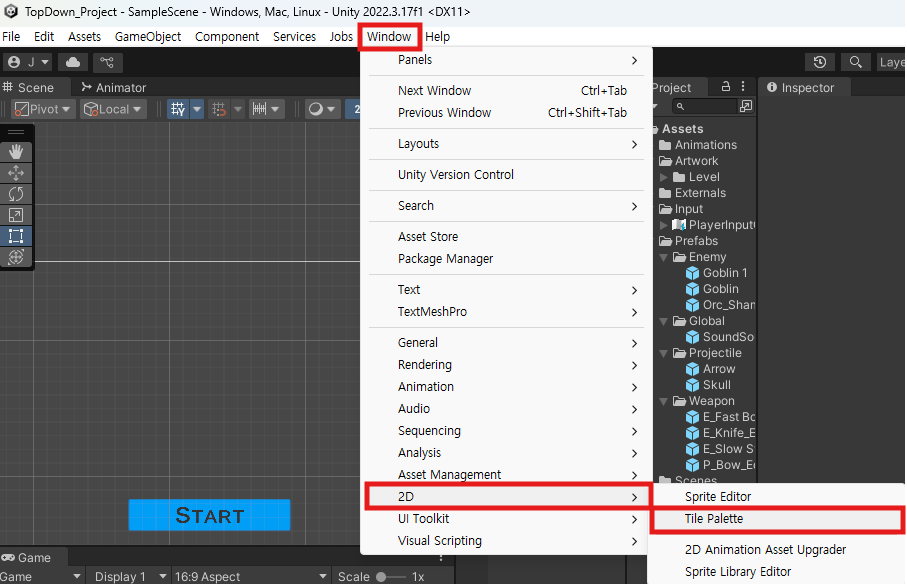The image size is (907, 584).
Task: Collapse the Projectile folder
Action: [x=663, y=353]
